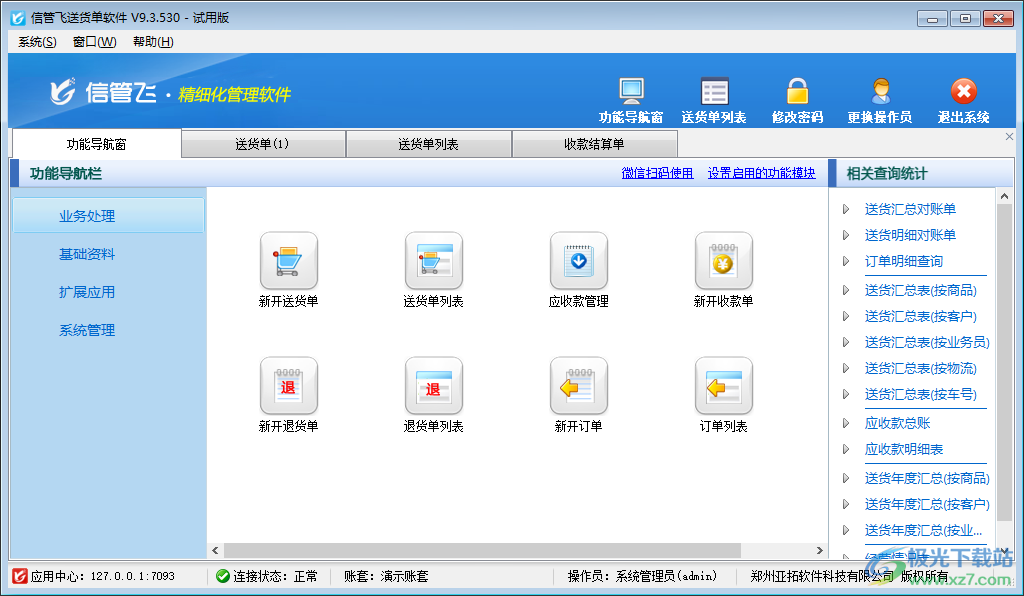Screen dimensions: 1024x596
Task: Open the 应收款管理 icon
Action: point(579,261)
